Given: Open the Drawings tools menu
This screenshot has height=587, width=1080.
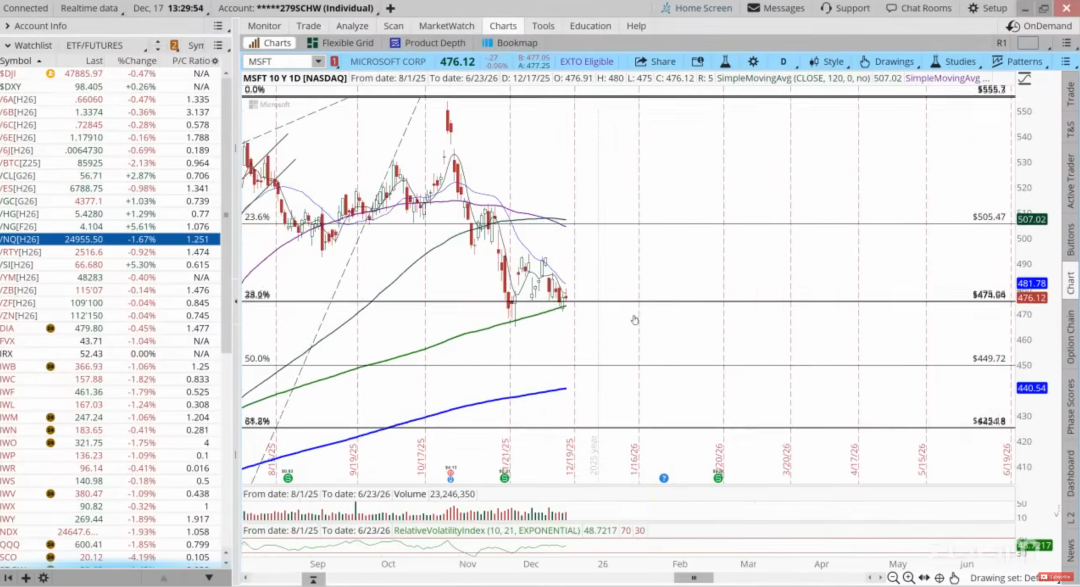Looking at the screenshot, I should (889, 61).
